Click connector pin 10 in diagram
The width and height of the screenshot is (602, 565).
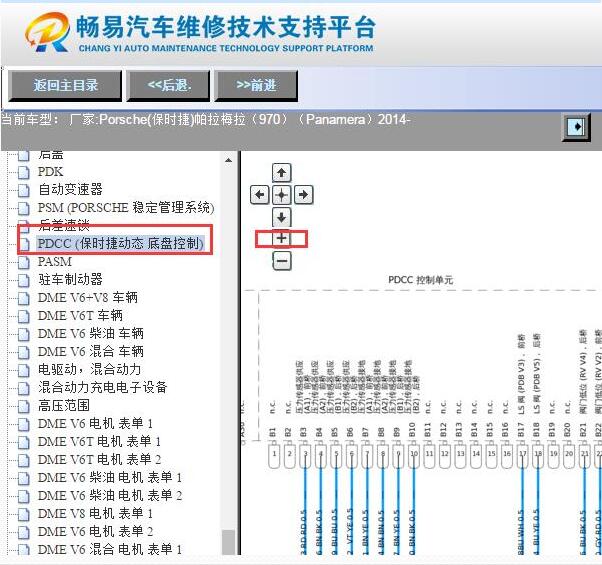click(414, 455)
